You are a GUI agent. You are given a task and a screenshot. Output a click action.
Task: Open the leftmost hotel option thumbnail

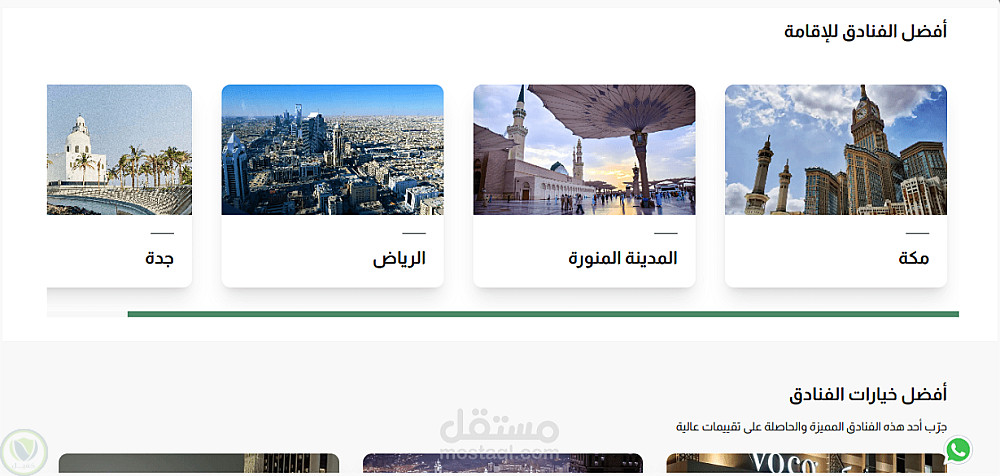pyautogui.click(x=199, y=464)
